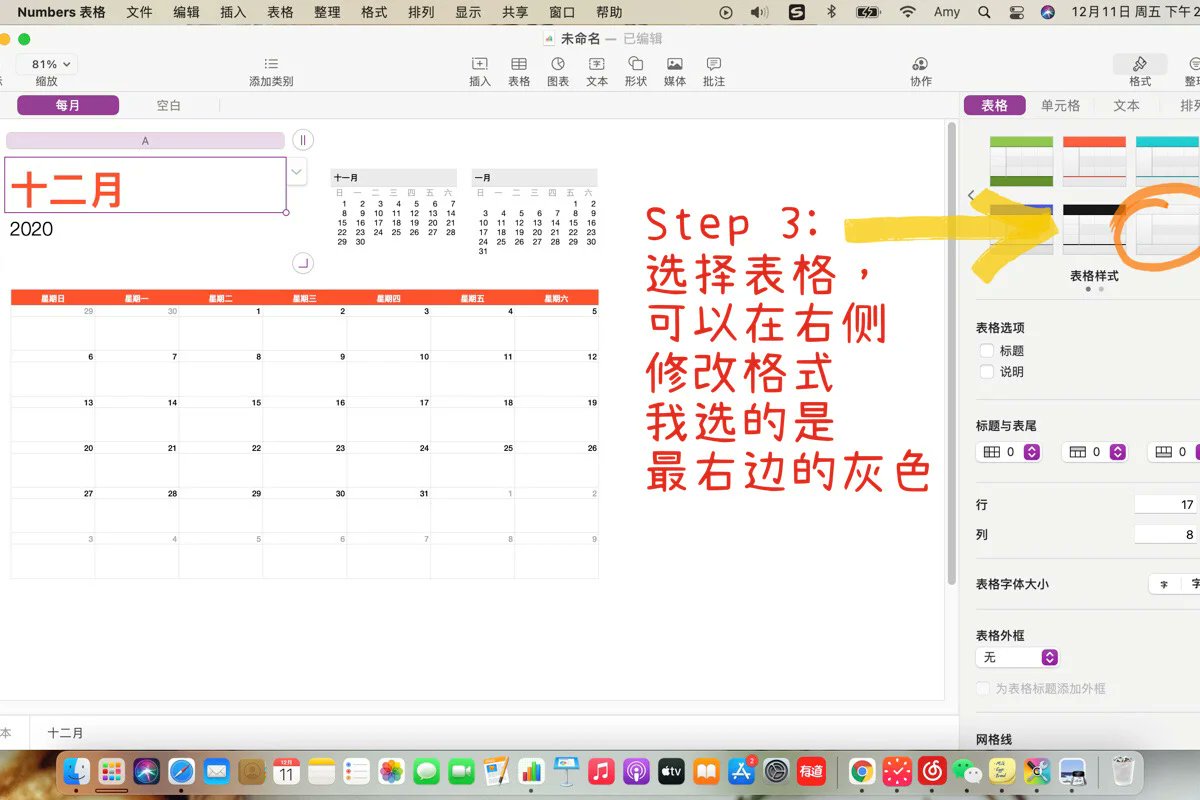
Task: Open App Store from the Dock
Action: 741,771
